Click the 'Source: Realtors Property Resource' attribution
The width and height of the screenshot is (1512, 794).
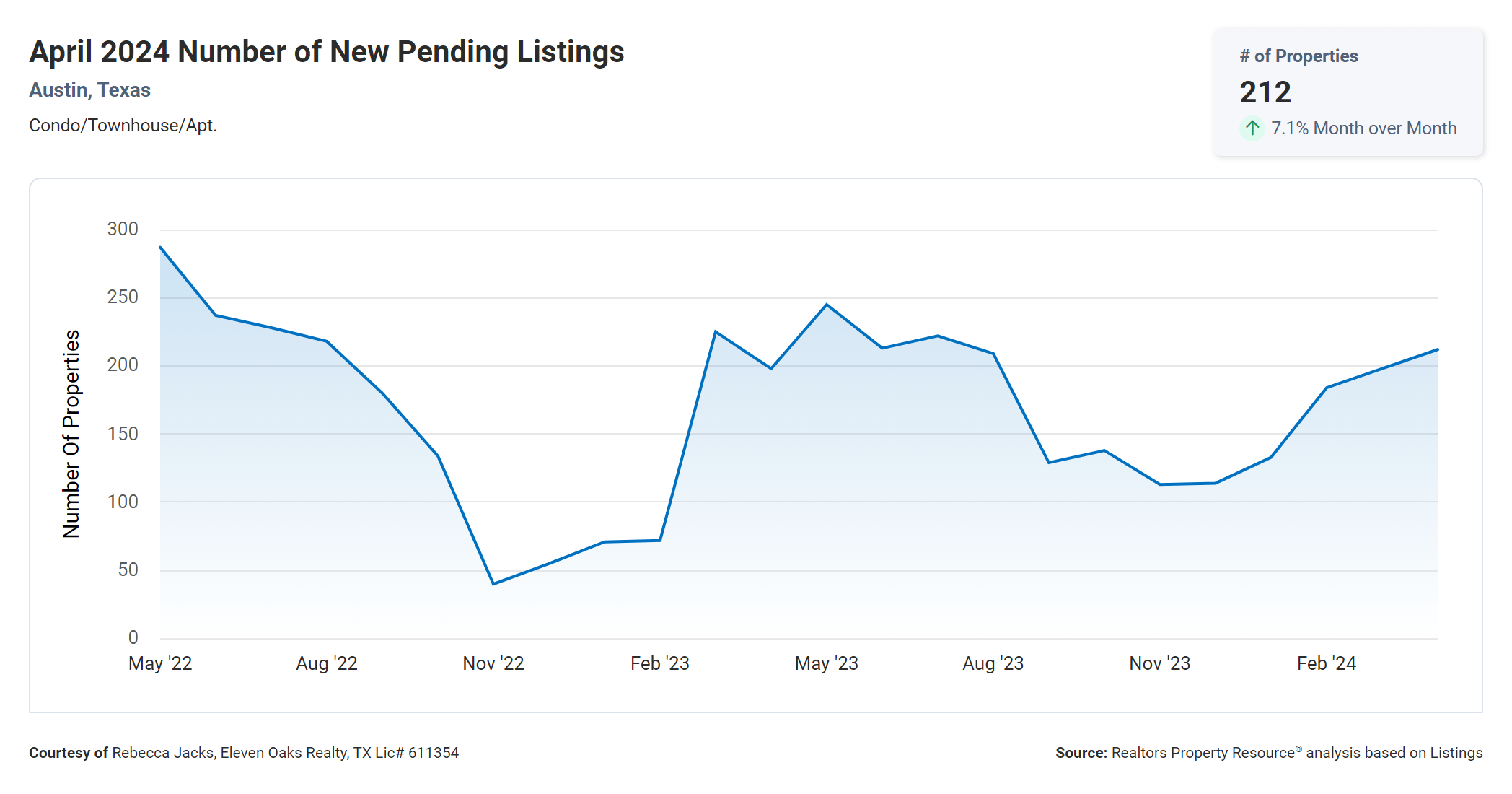coord(1268,753)
